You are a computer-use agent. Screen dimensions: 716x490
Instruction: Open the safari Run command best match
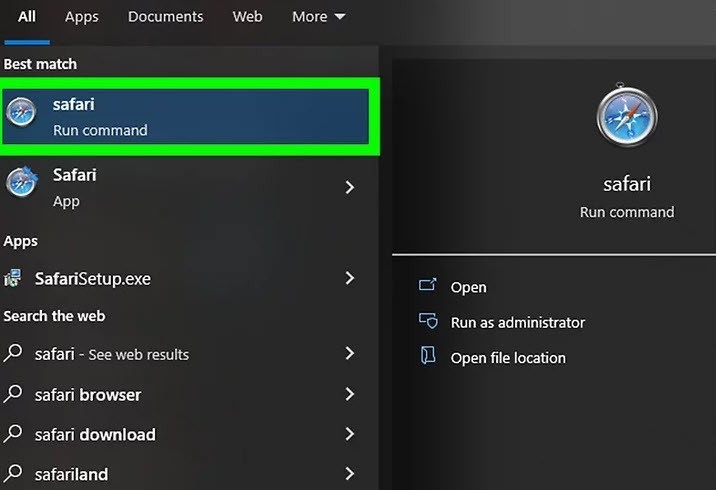click(185, 116)
